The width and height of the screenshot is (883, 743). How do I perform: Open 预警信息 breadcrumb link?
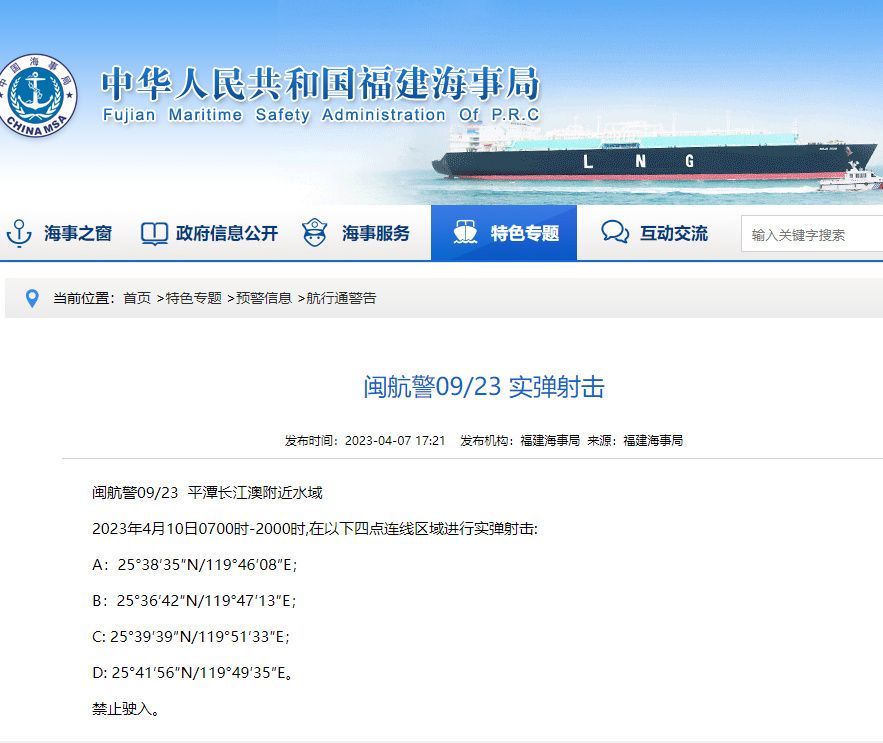(x=264, y=298)
